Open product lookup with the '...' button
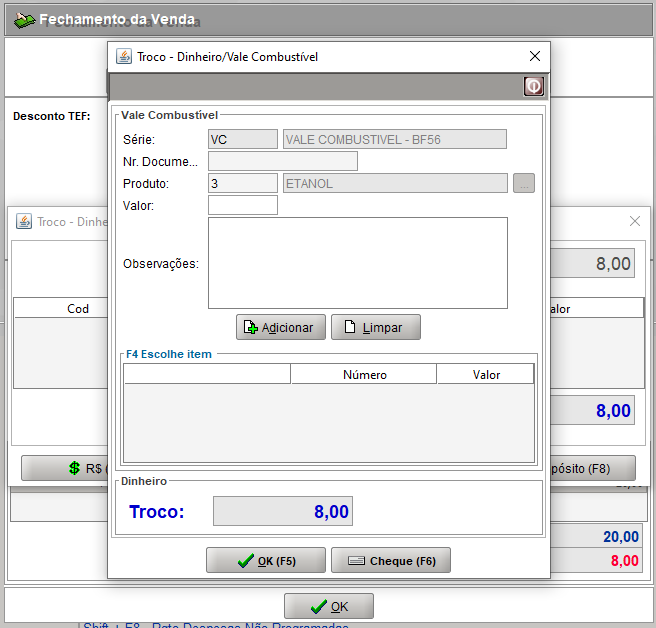 point(524,183)
